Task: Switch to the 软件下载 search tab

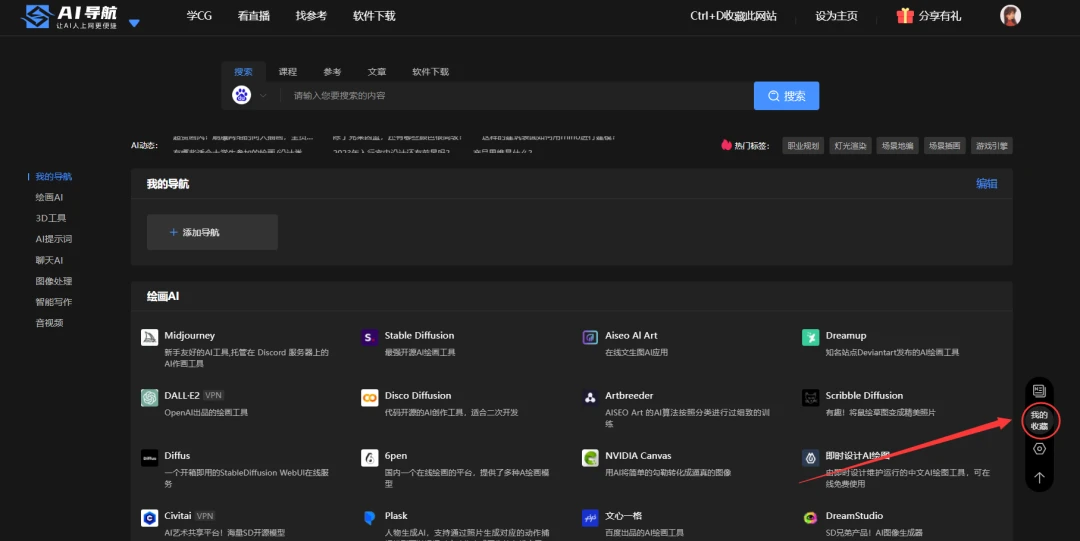Action: 430,72
